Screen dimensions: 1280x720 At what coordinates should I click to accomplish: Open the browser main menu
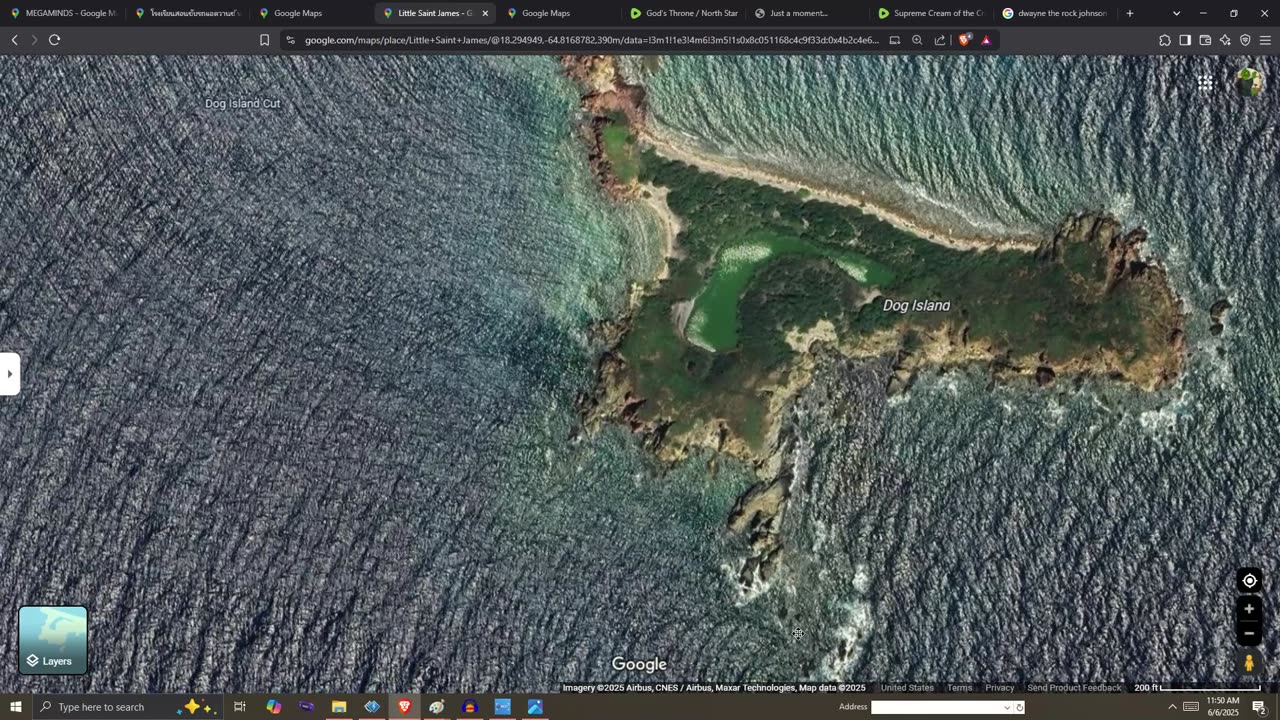(x=1265, y=40)
